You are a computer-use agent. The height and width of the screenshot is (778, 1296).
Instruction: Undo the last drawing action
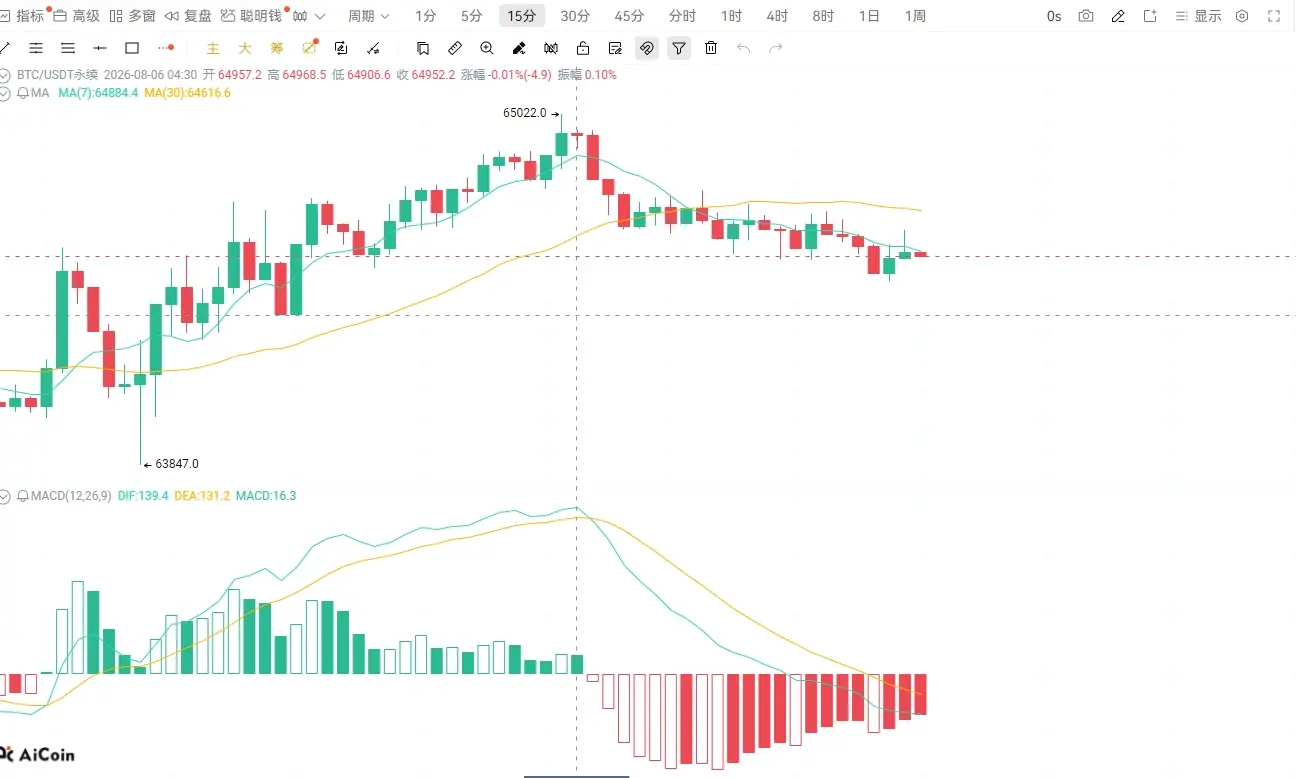[x=743, y=48]
